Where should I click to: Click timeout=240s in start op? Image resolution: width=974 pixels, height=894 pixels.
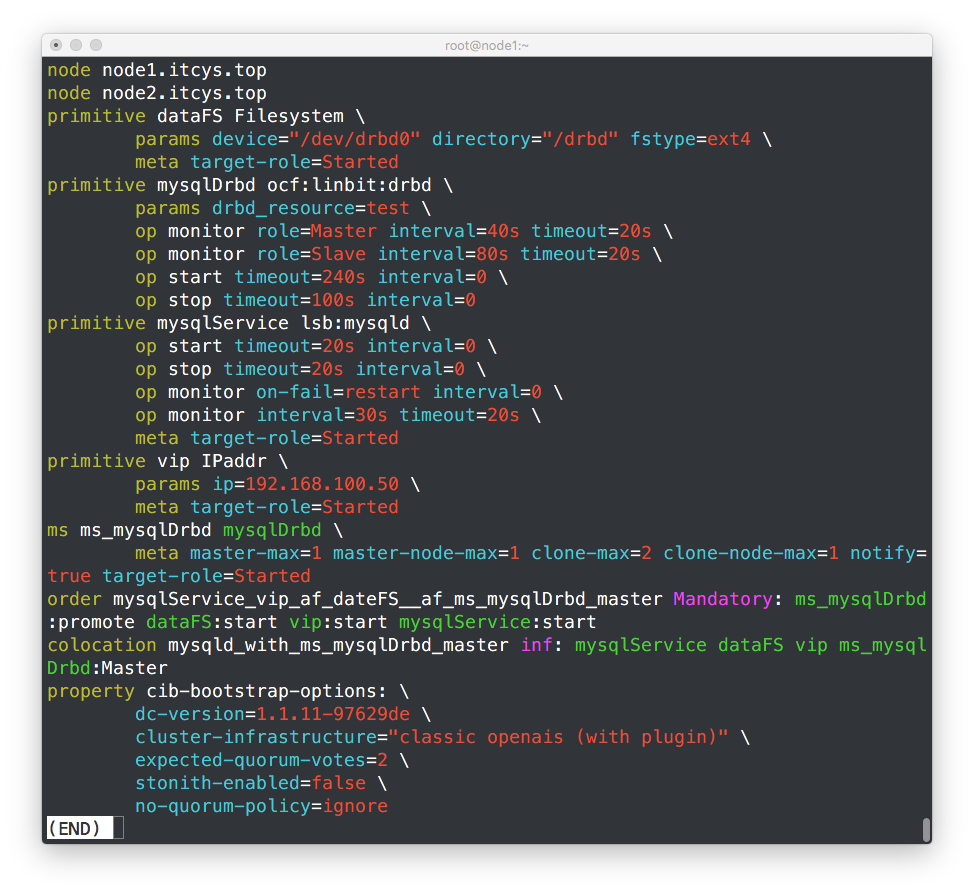coord(299,277)
